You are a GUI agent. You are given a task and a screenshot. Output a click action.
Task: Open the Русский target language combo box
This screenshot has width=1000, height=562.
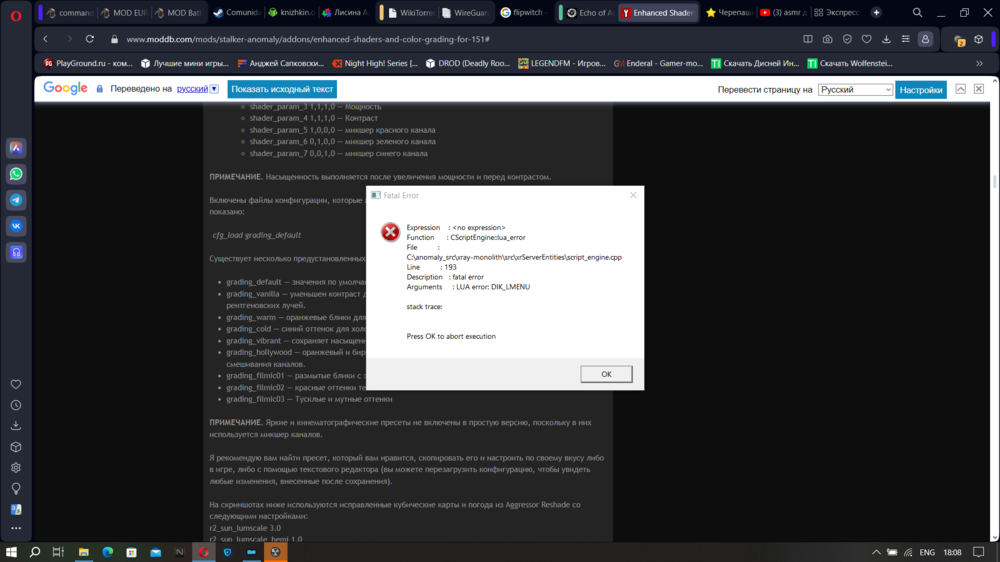click(855, 90)
